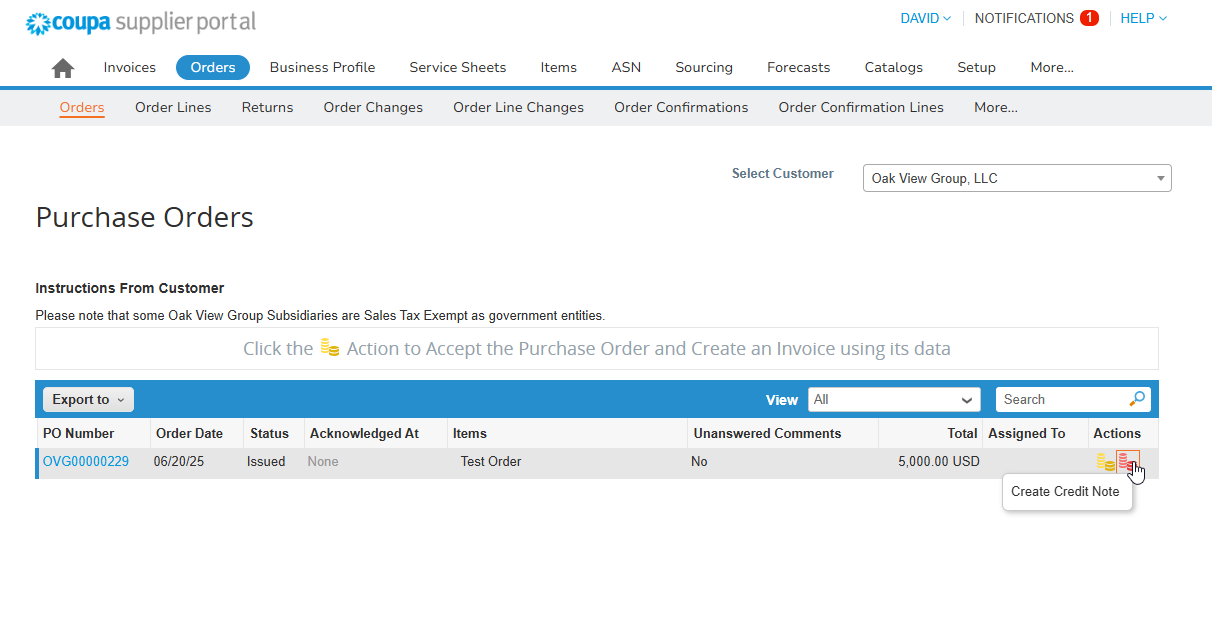Open purchase order OVG00000229 link
Image resolution: width=1212 pixels, height=622 pixels.
[x=86, y=462]
